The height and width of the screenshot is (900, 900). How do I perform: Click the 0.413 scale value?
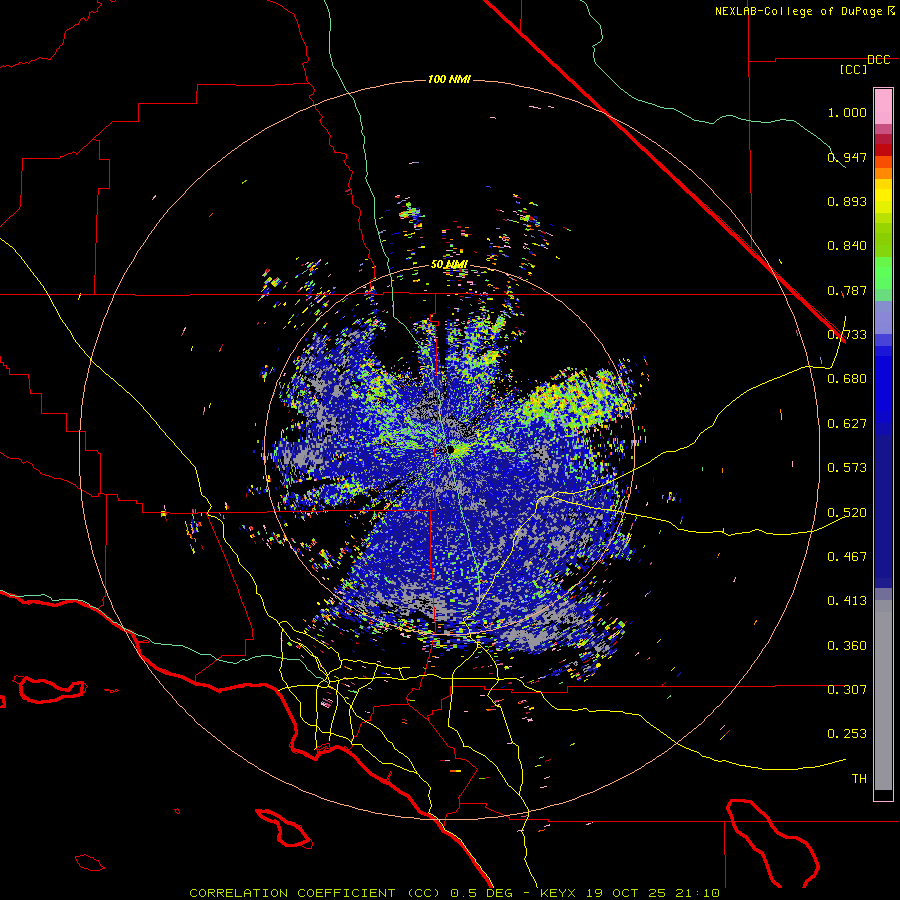[x=847, y=601]
